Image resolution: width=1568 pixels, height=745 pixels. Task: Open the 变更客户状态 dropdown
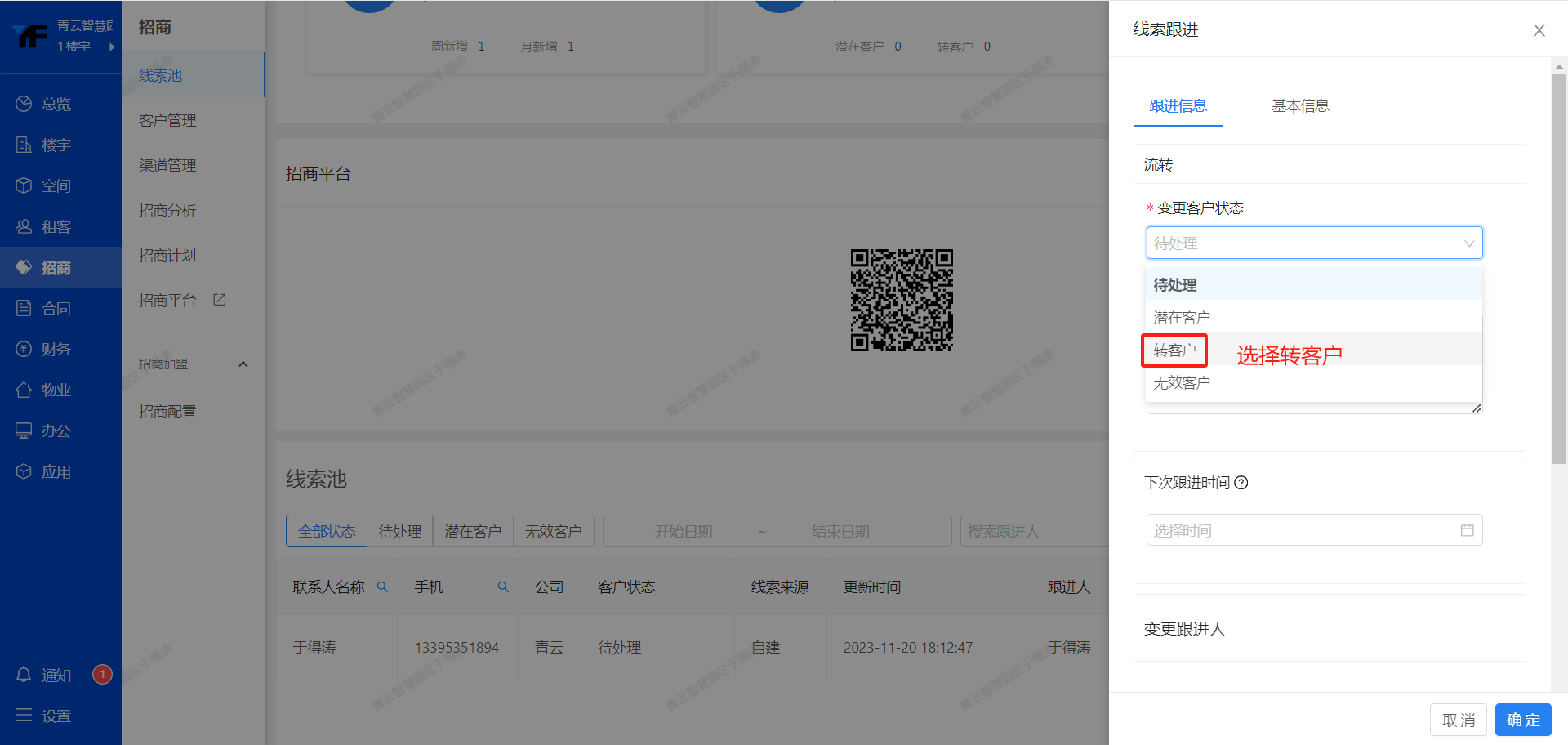(x=1313, y=243)
